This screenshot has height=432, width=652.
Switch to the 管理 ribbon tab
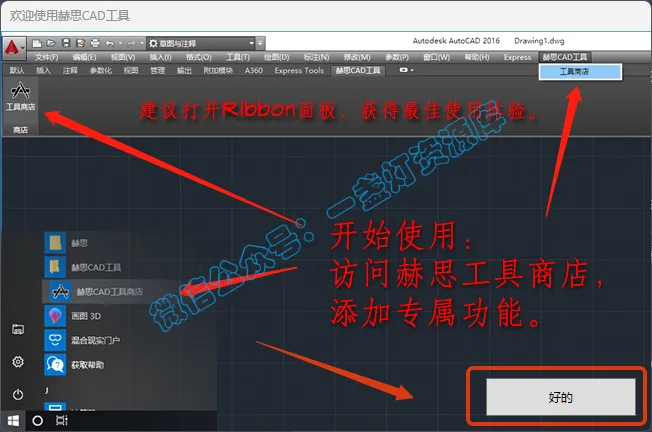(x=157, y=70)
